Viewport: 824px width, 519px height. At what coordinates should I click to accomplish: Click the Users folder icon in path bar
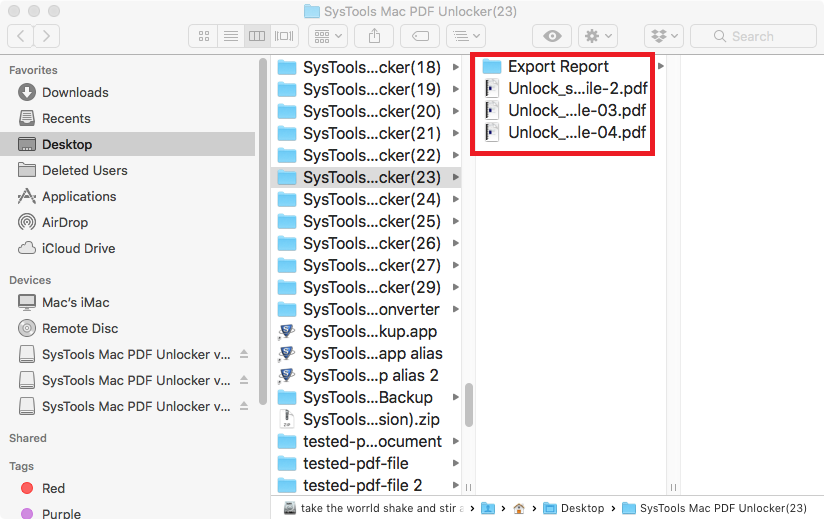pyautogui.click(x=488, y=508)
